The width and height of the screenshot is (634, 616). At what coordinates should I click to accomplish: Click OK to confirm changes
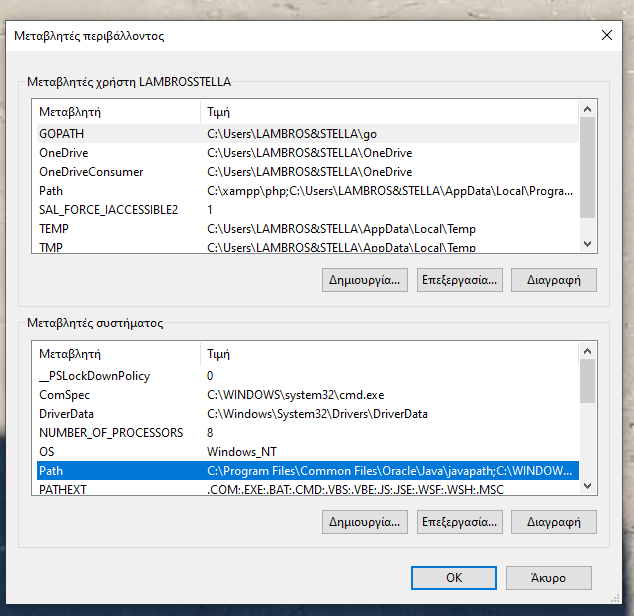tap(453, 577)
